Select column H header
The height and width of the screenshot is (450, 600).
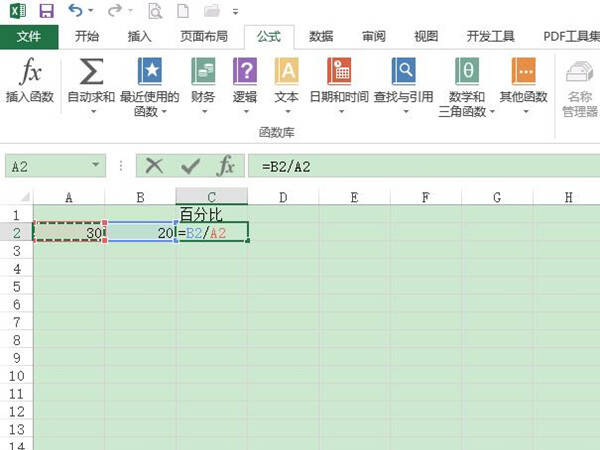pyautogui.click(x=567, y=197)
